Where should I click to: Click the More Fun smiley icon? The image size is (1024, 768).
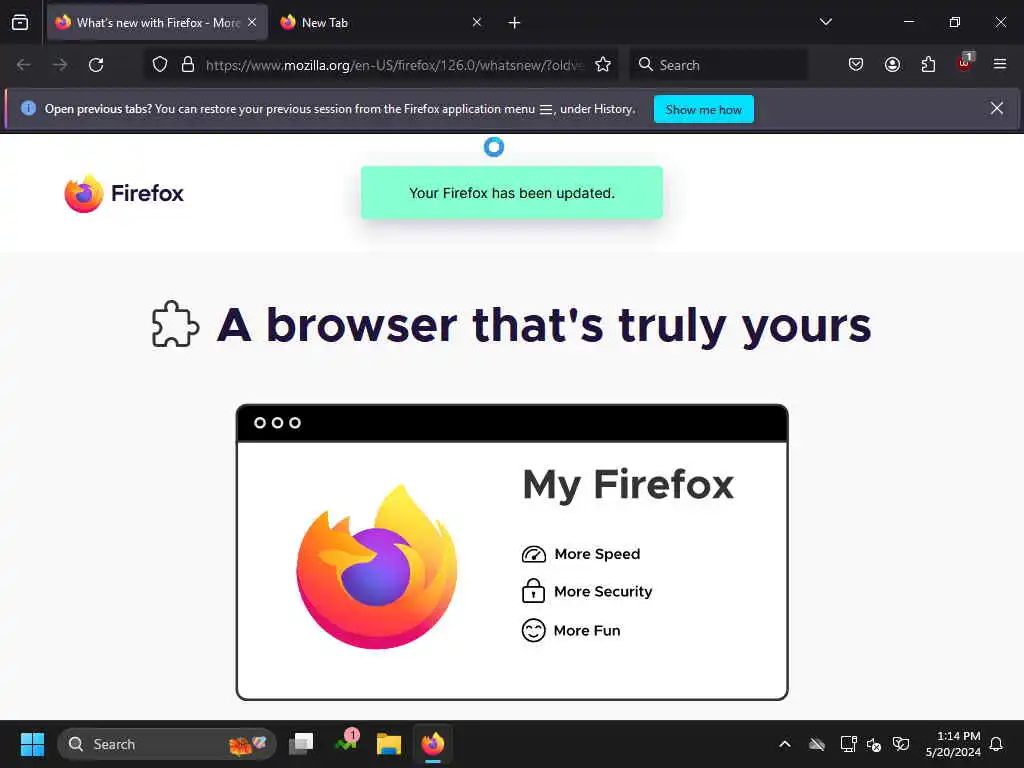[x=534, y=630]
